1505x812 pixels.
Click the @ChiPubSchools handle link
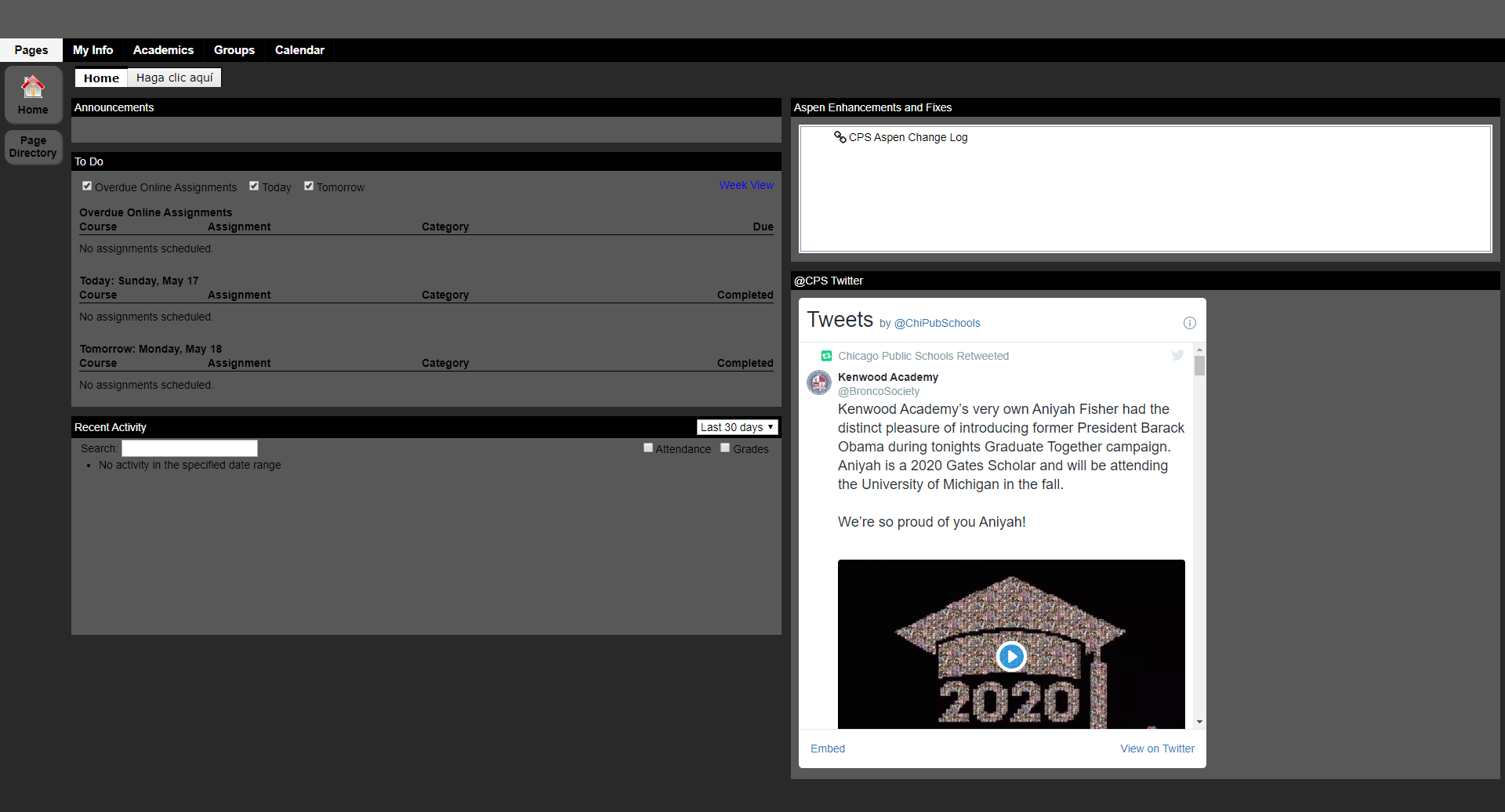tap(937, 323)
